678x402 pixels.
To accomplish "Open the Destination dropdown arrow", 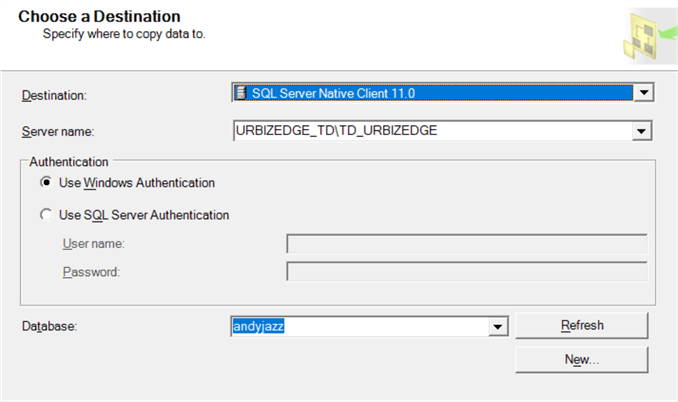I will pyautogui.click(x=643, y=93).
